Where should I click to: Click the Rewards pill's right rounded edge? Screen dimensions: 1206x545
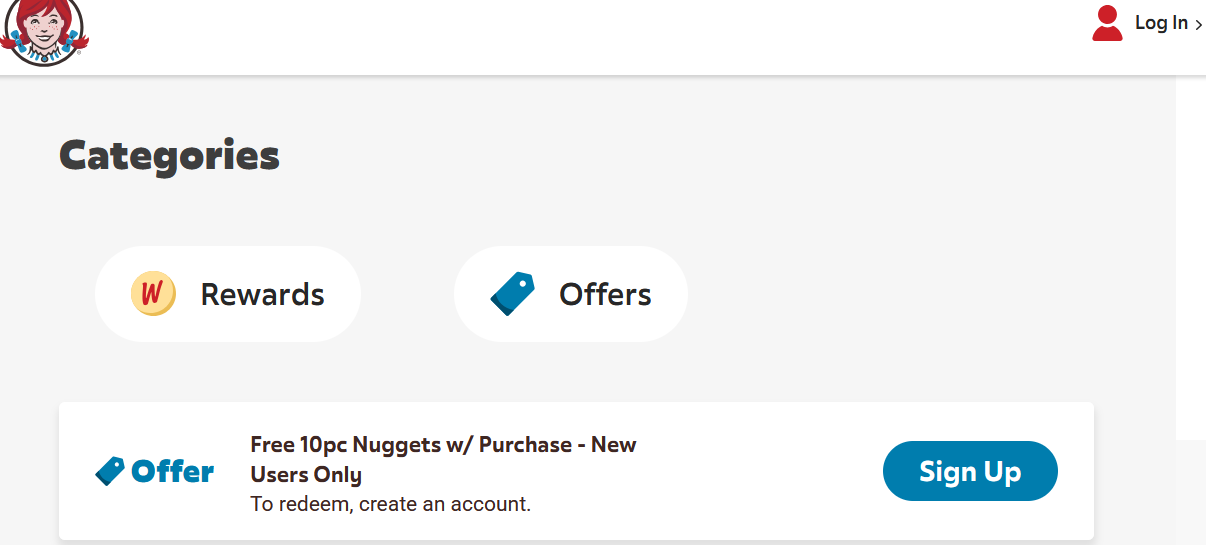pos(344,294)
